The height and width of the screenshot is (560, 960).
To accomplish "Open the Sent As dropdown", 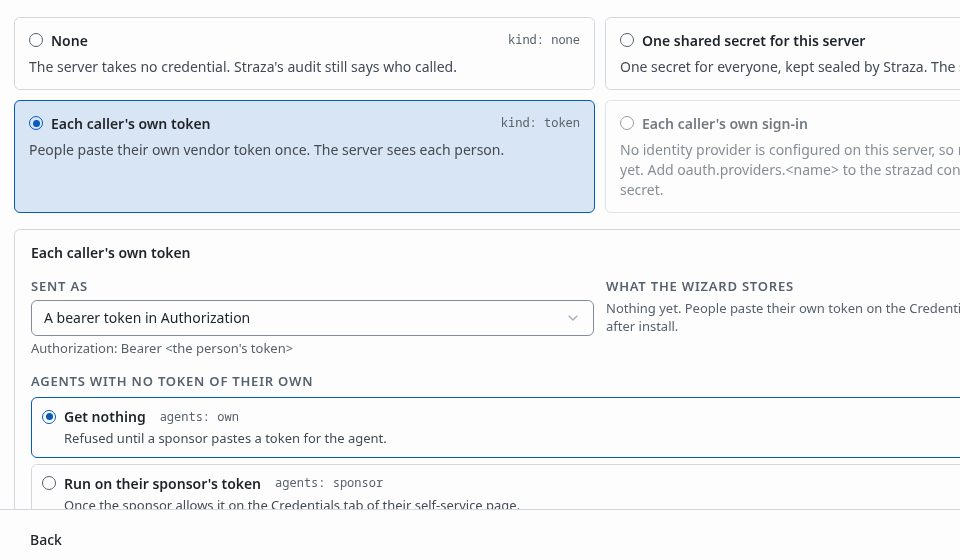I will [312, 318].
